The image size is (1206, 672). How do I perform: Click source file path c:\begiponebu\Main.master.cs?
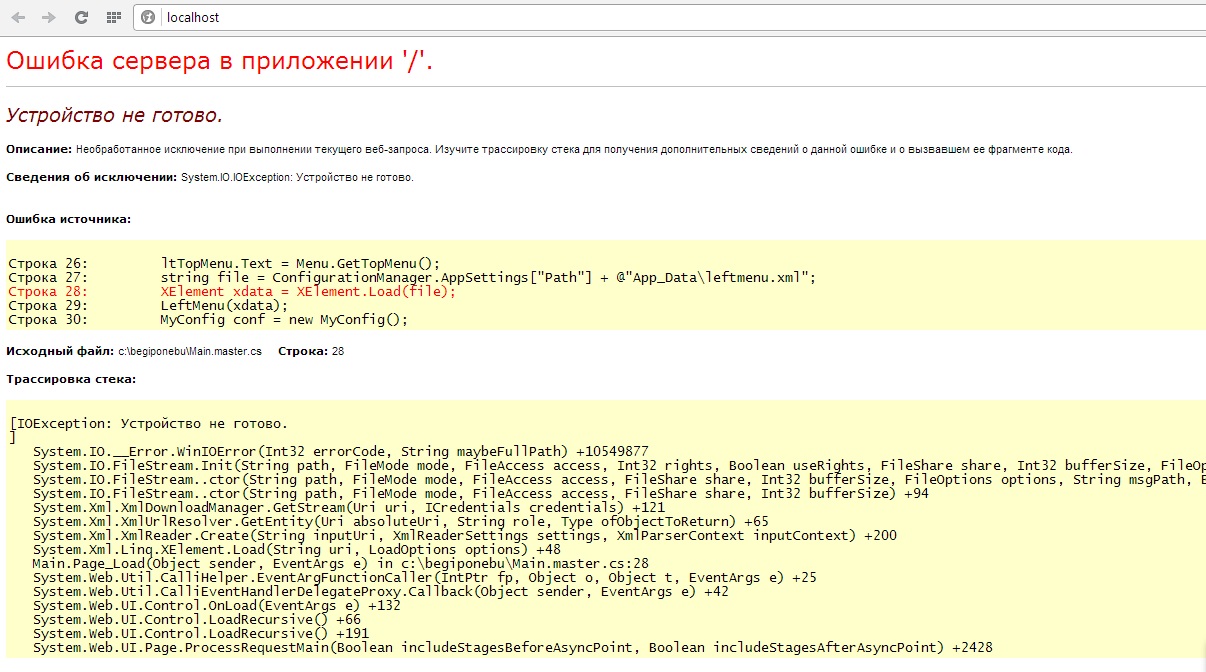pos(190,351)
